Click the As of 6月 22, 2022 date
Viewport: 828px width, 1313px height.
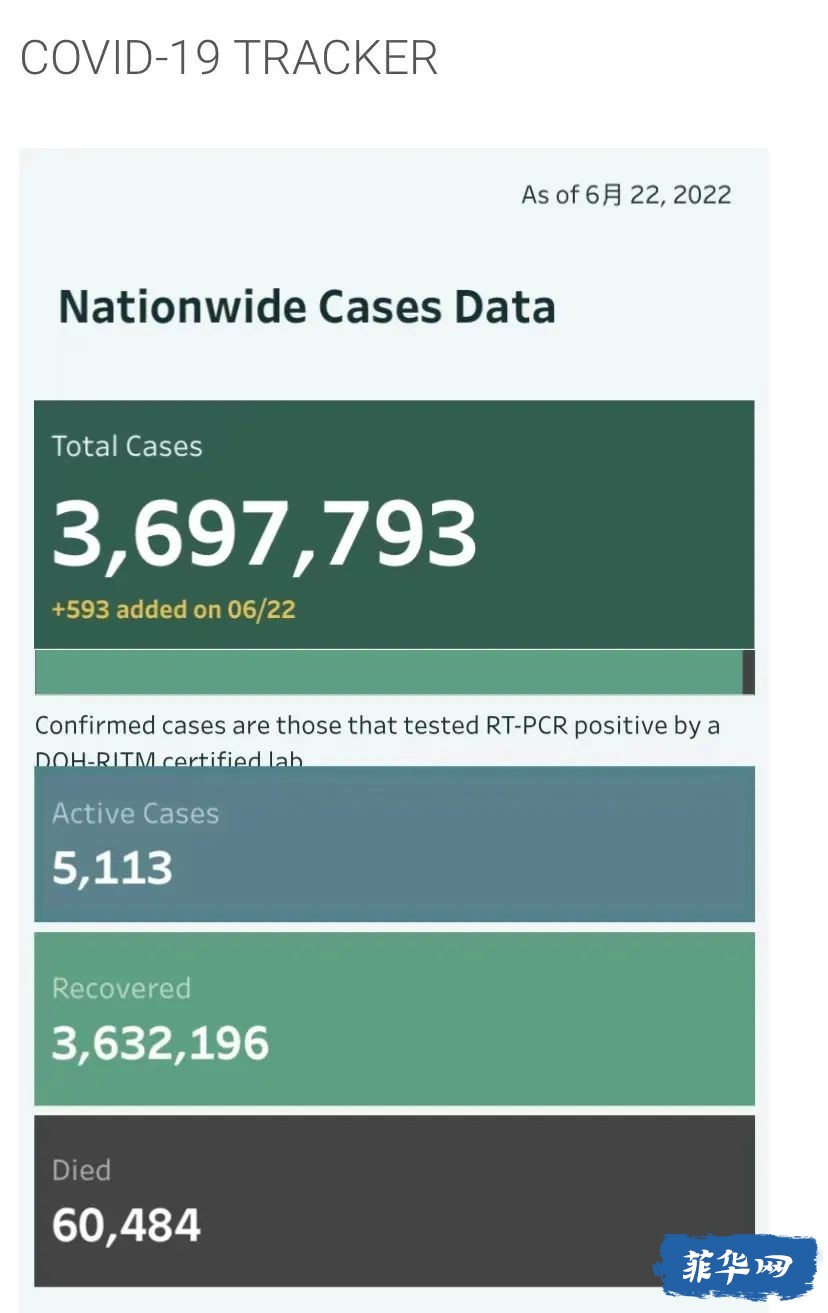point(626,194)
